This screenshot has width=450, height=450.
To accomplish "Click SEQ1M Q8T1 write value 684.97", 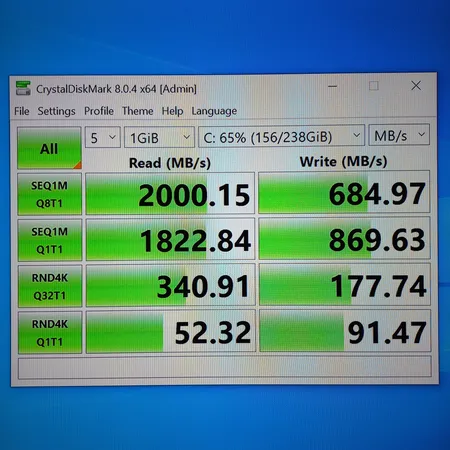I will pyautogui.click(x=344, y=192).
